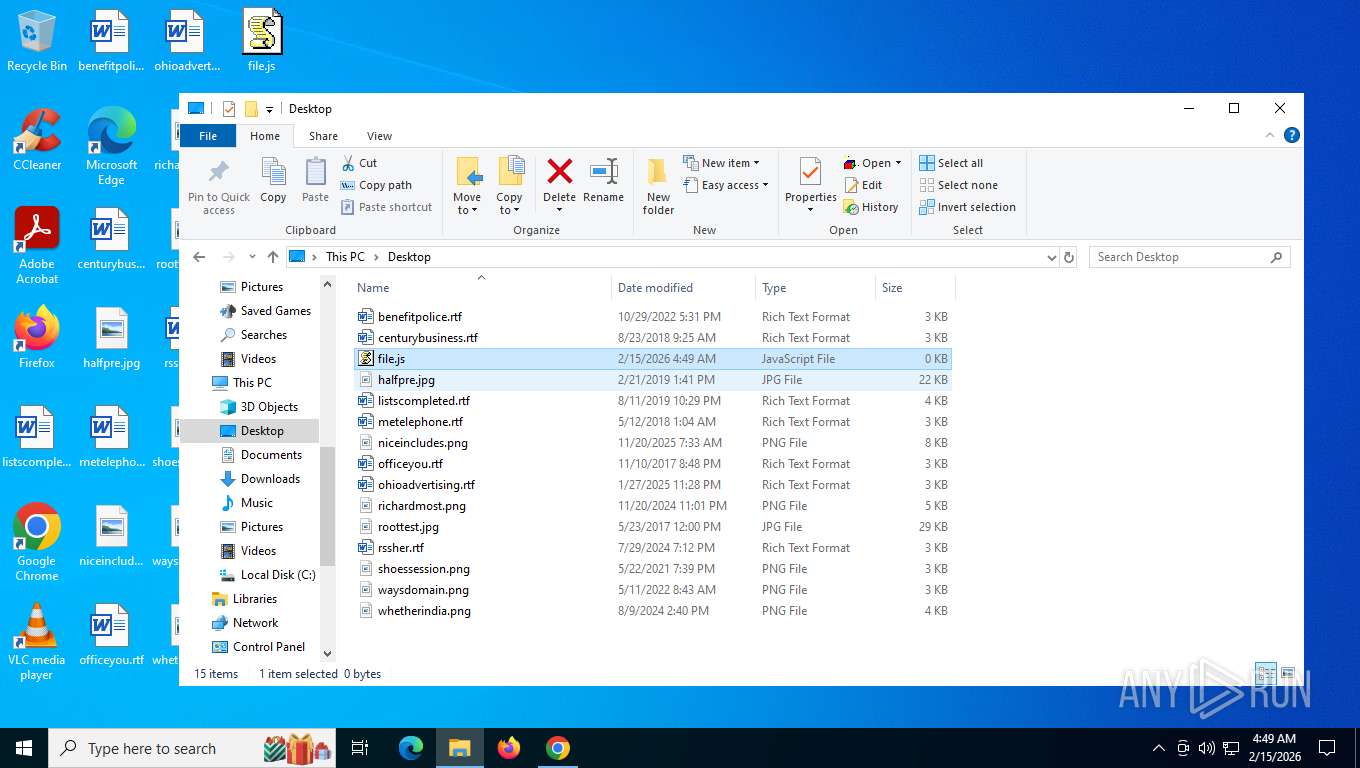Open Task View on taskbar
The width and height of the screenshot is (1360, 768).
(x=360, y=748)
